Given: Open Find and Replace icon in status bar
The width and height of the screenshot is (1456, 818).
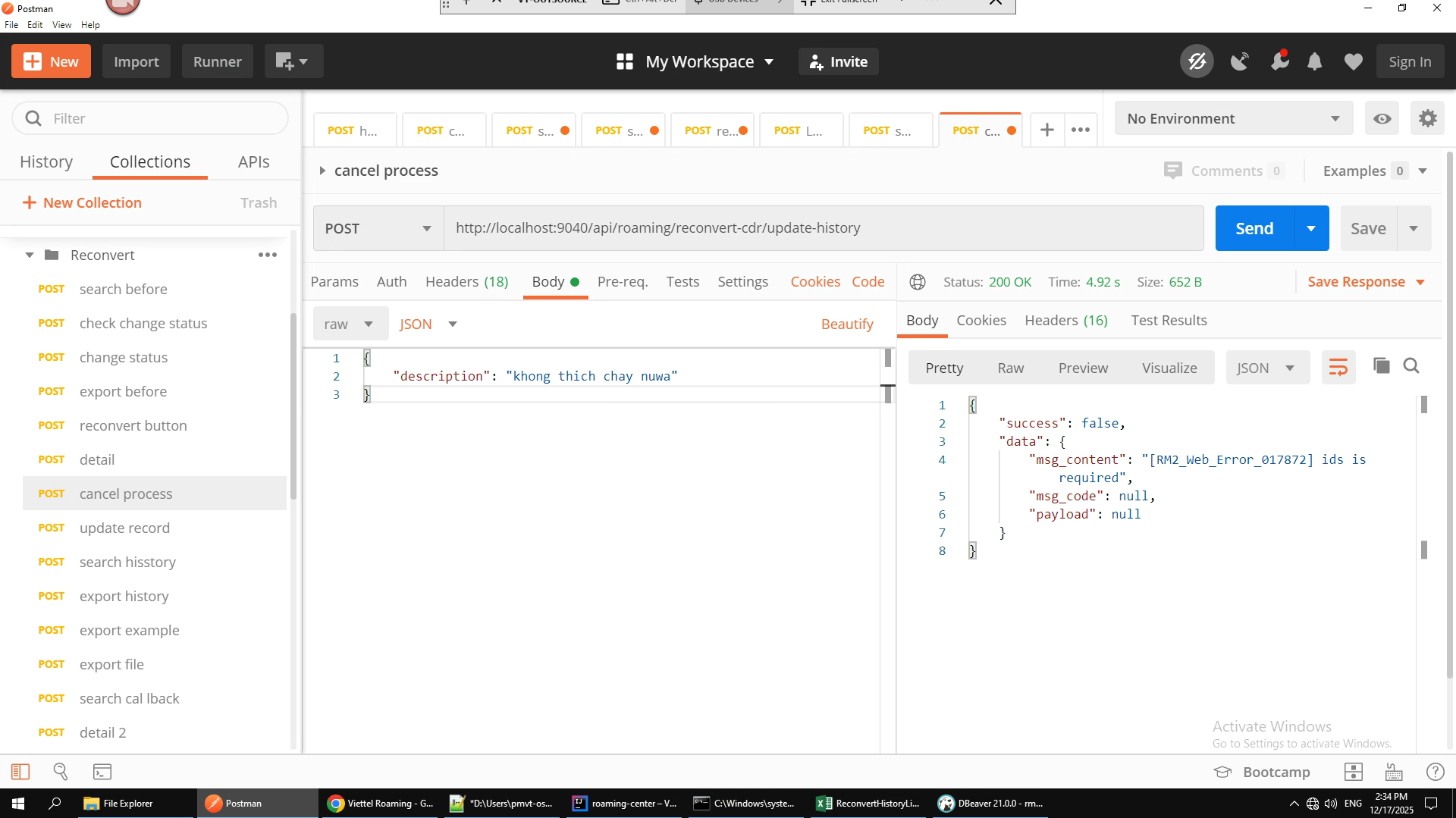Looking at the screenshot, I should 61,772.
